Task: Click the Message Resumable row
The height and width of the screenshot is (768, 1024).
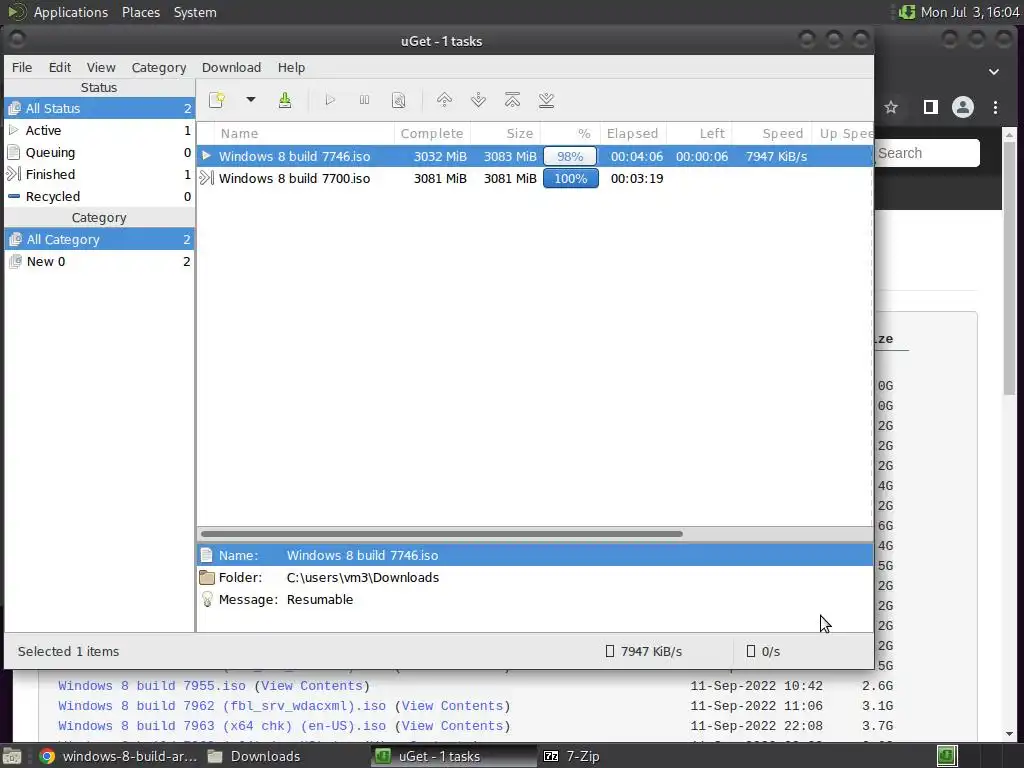Action: 534,600
